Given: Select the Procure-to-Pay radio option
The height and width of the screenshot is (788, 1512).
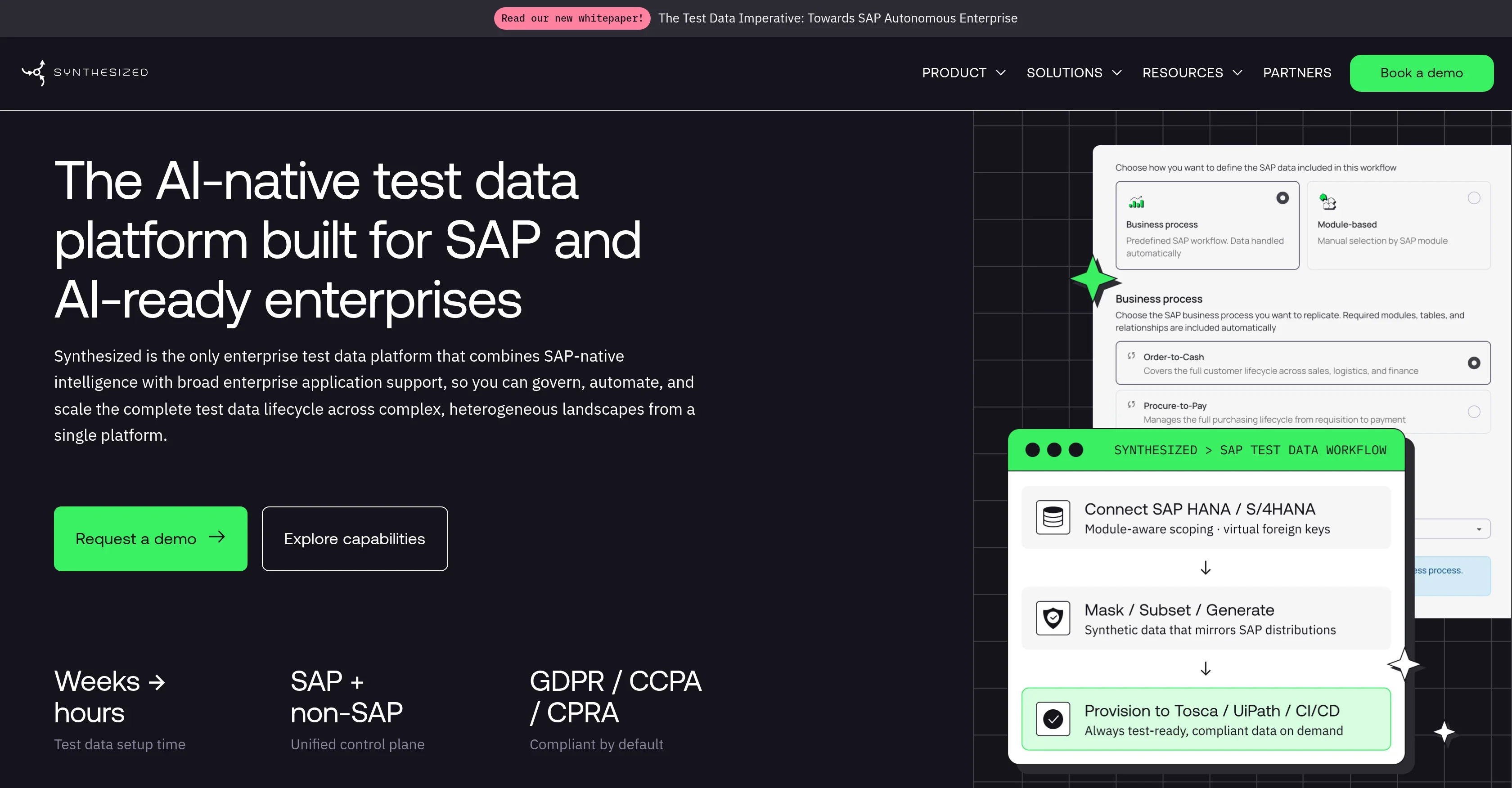Looking at the screenshot, I should (x=1474, y=412).
